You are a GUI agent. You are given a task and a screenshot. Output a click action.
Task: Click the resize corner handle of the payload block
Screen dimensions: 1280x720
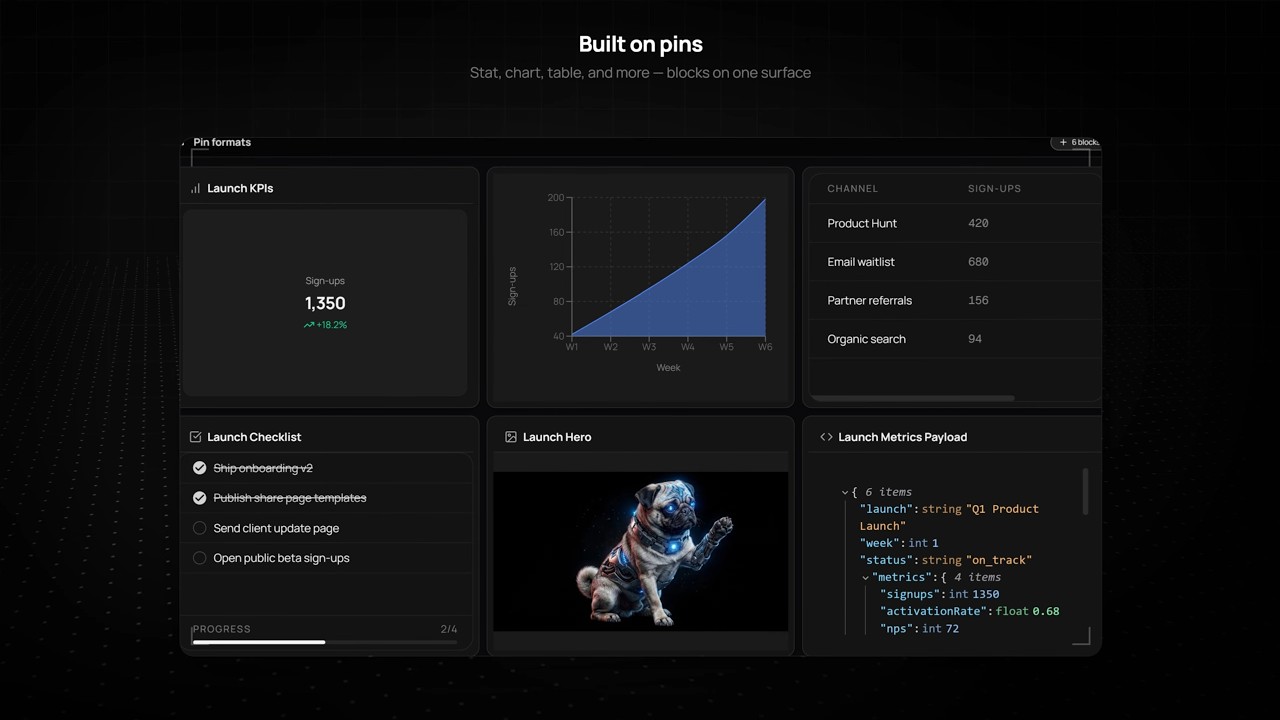[1082, 637]
